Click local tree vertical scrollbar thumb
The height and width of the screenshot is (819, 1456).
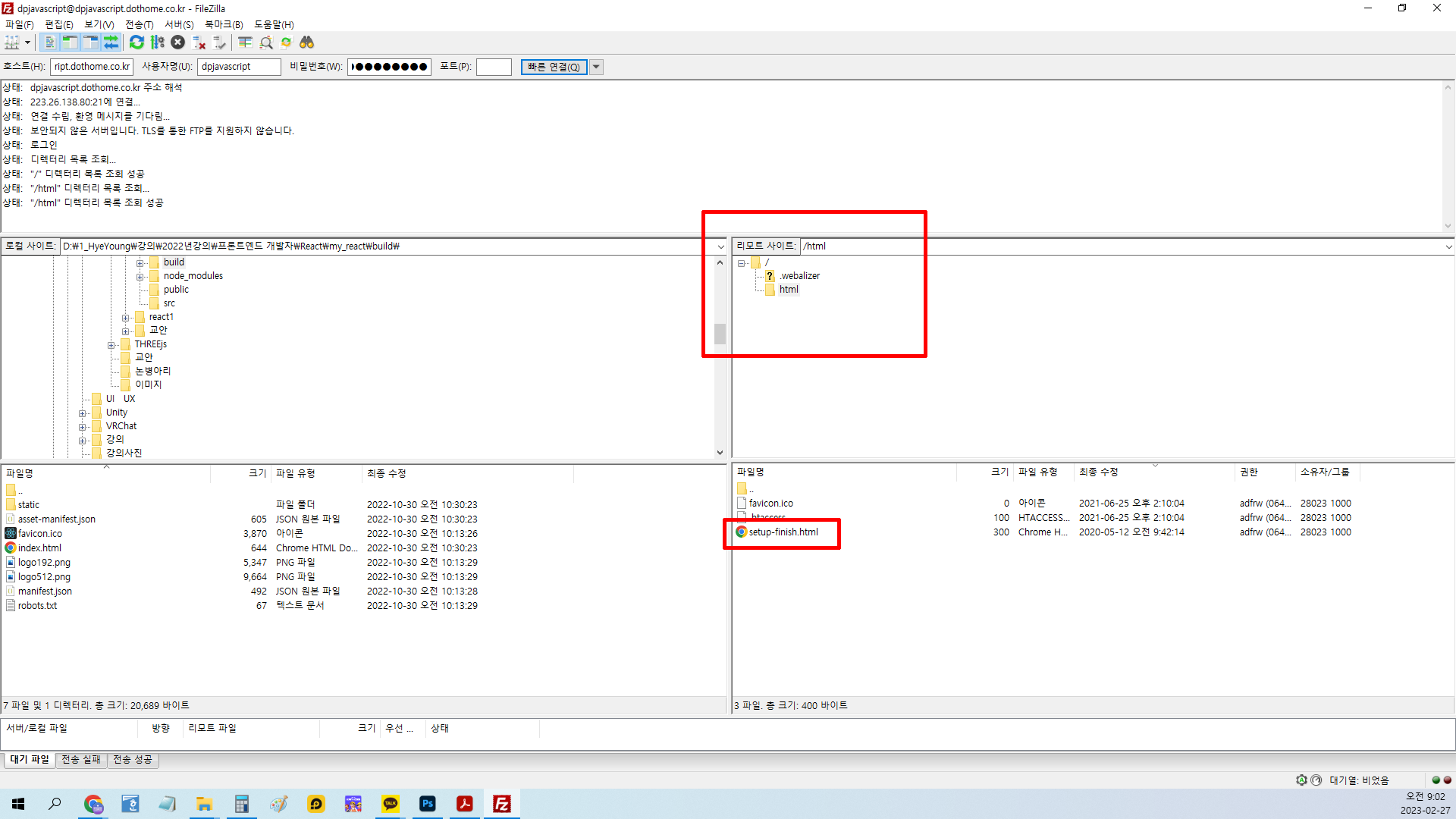tap(720, 334)
